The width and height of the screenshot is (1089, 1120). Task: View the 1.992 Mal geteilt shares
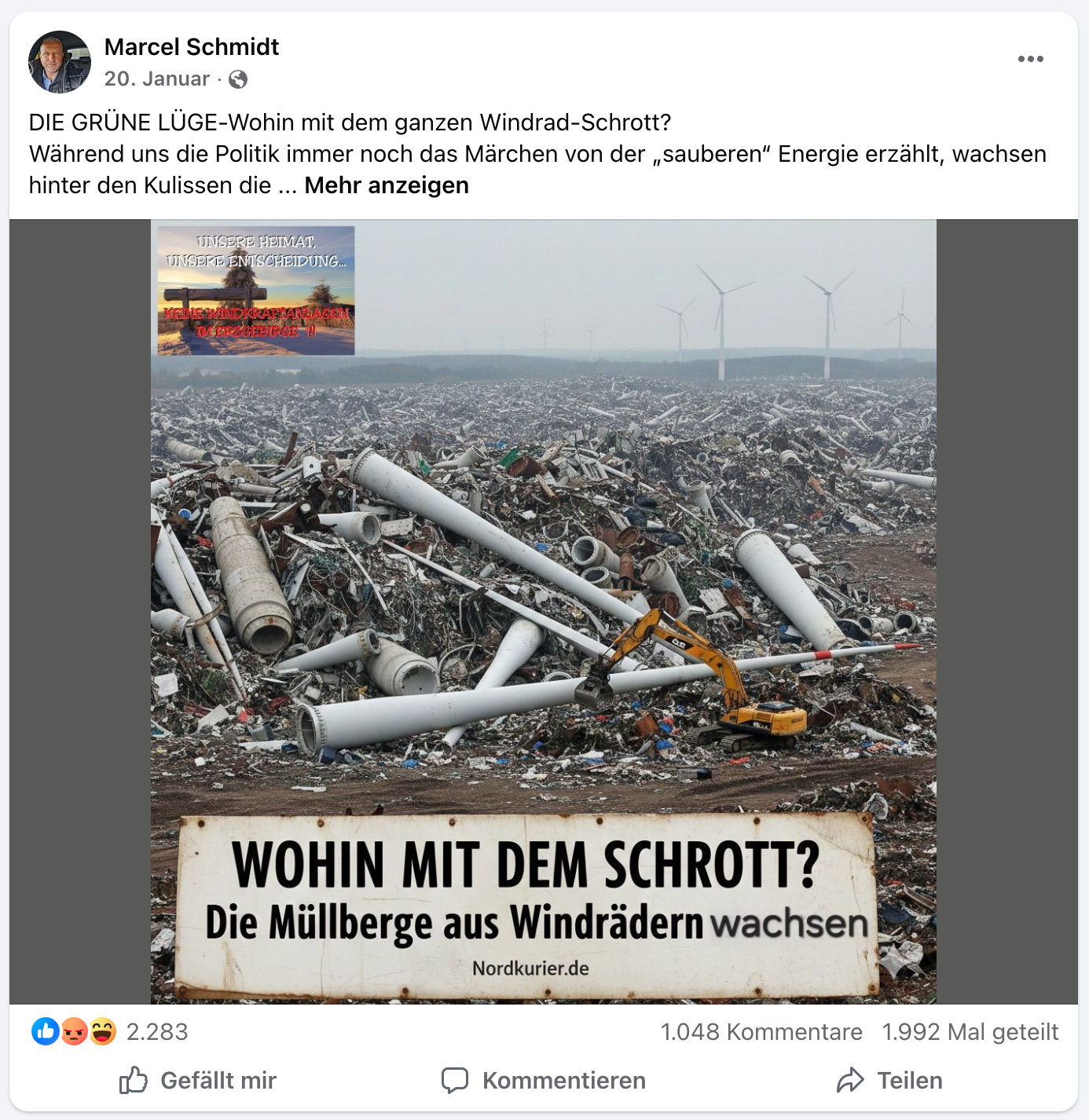pos(970,1031)
